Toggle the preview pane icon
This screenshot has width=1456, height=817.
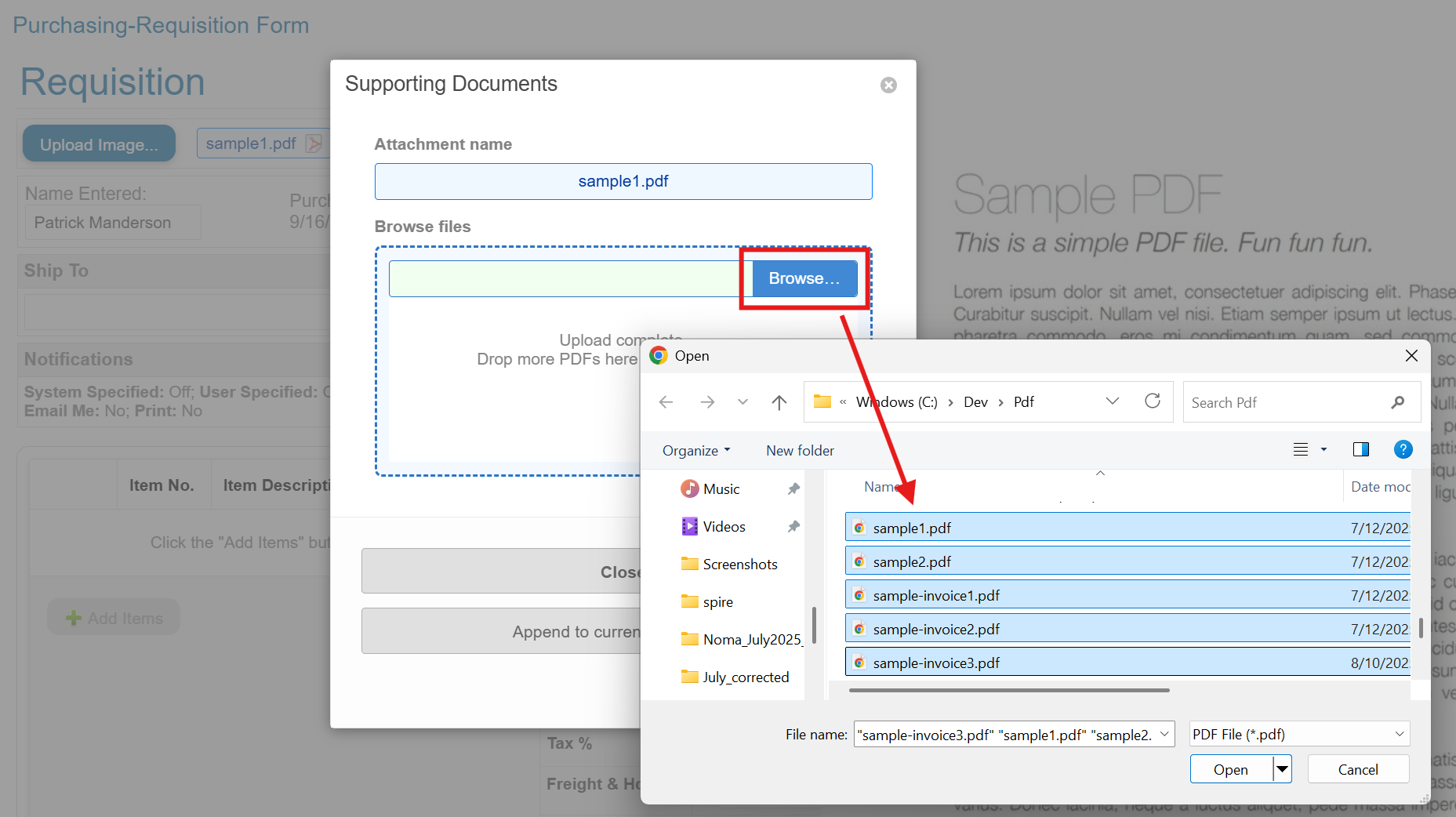click(1360, 449)
